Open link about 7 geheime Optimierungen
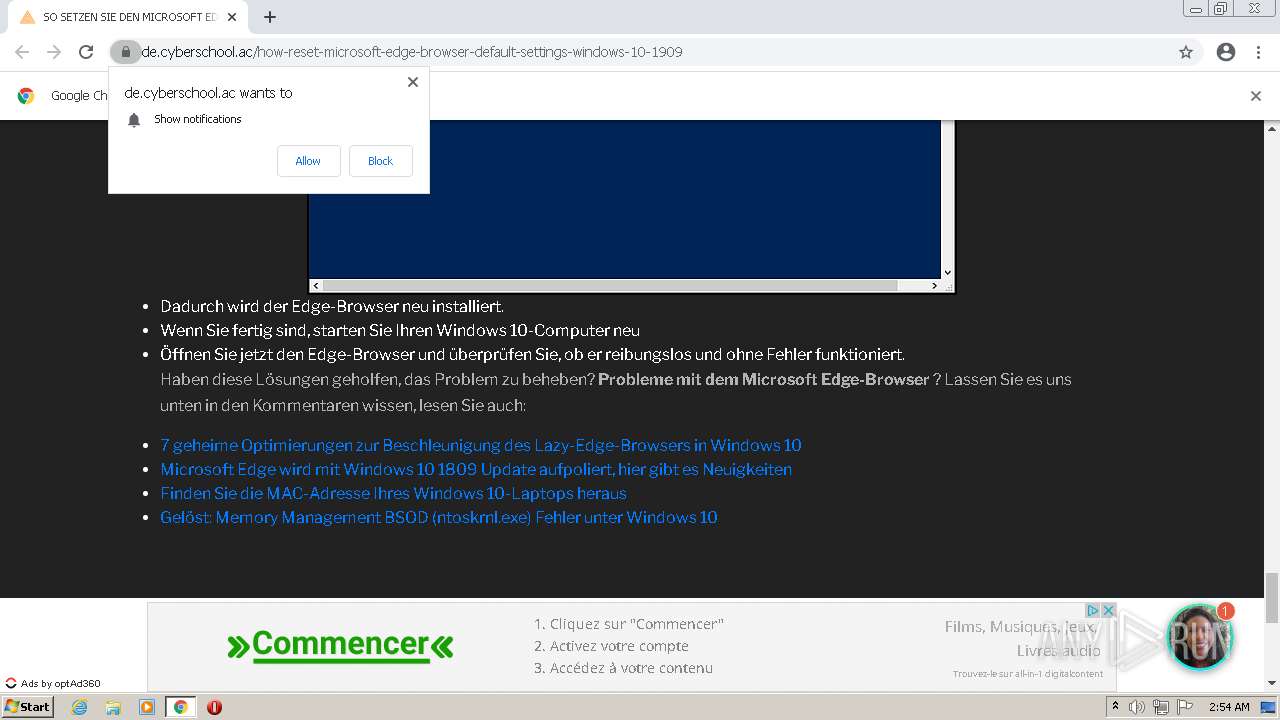The height and width of the screenshot is (720, 1280). click(x=481, y=445)
